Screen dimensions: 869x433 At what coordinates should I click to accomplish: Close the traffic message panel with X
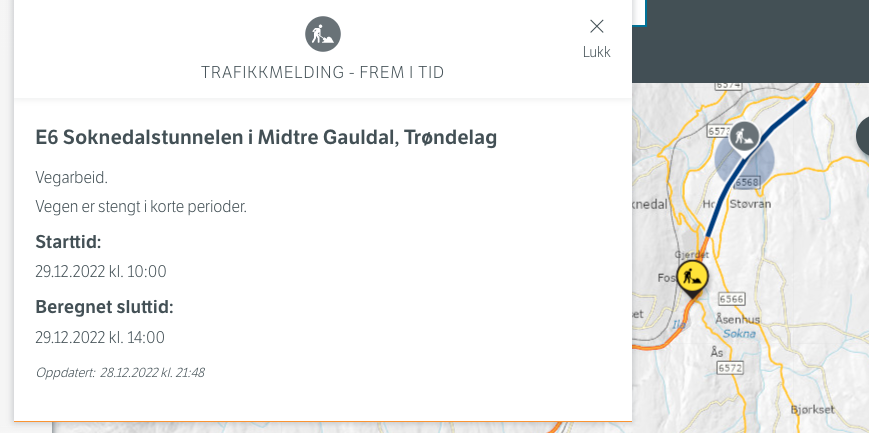[597, 26]
